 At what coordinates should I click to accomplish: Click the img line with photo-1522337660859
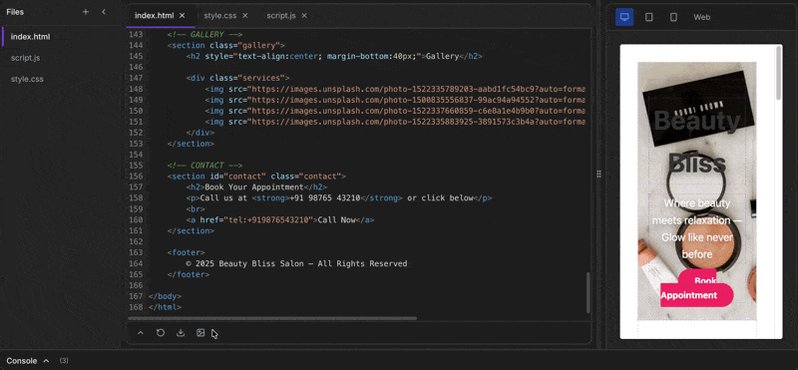tap(395, 111)
